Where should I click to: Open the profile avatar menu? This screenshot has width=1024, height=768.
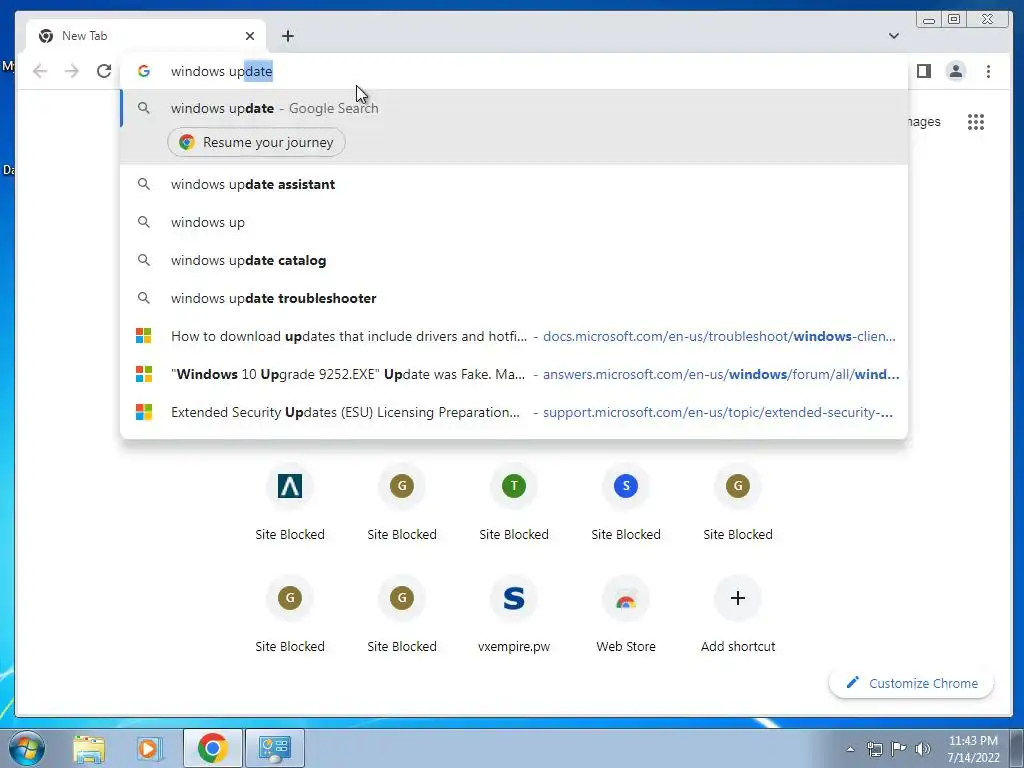[955, 71]
